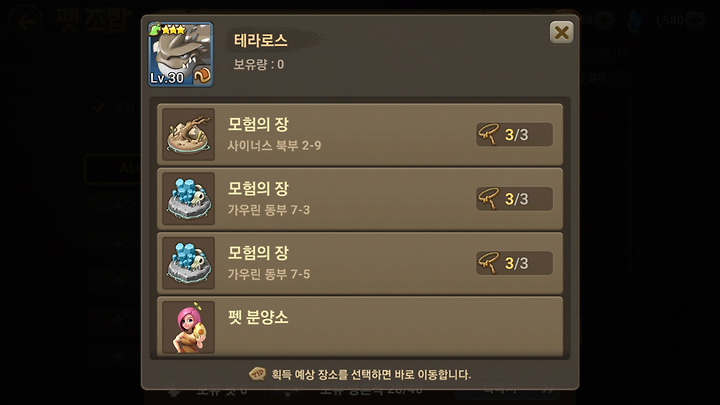The width and height of the screenshot is (720, 405).
Task: Tap the lasso 3/3 counter for 7-3
Action: point(514,199)
